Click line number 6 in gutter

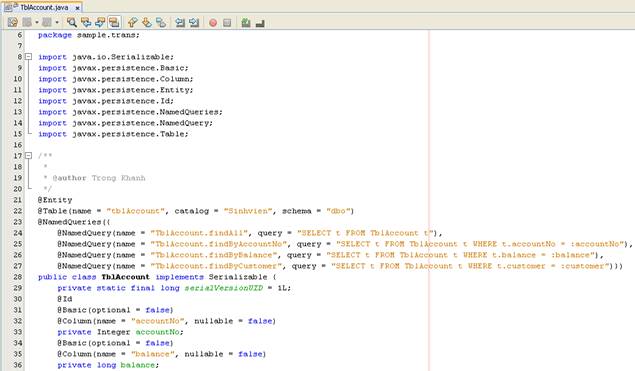[x=19, y=35]
